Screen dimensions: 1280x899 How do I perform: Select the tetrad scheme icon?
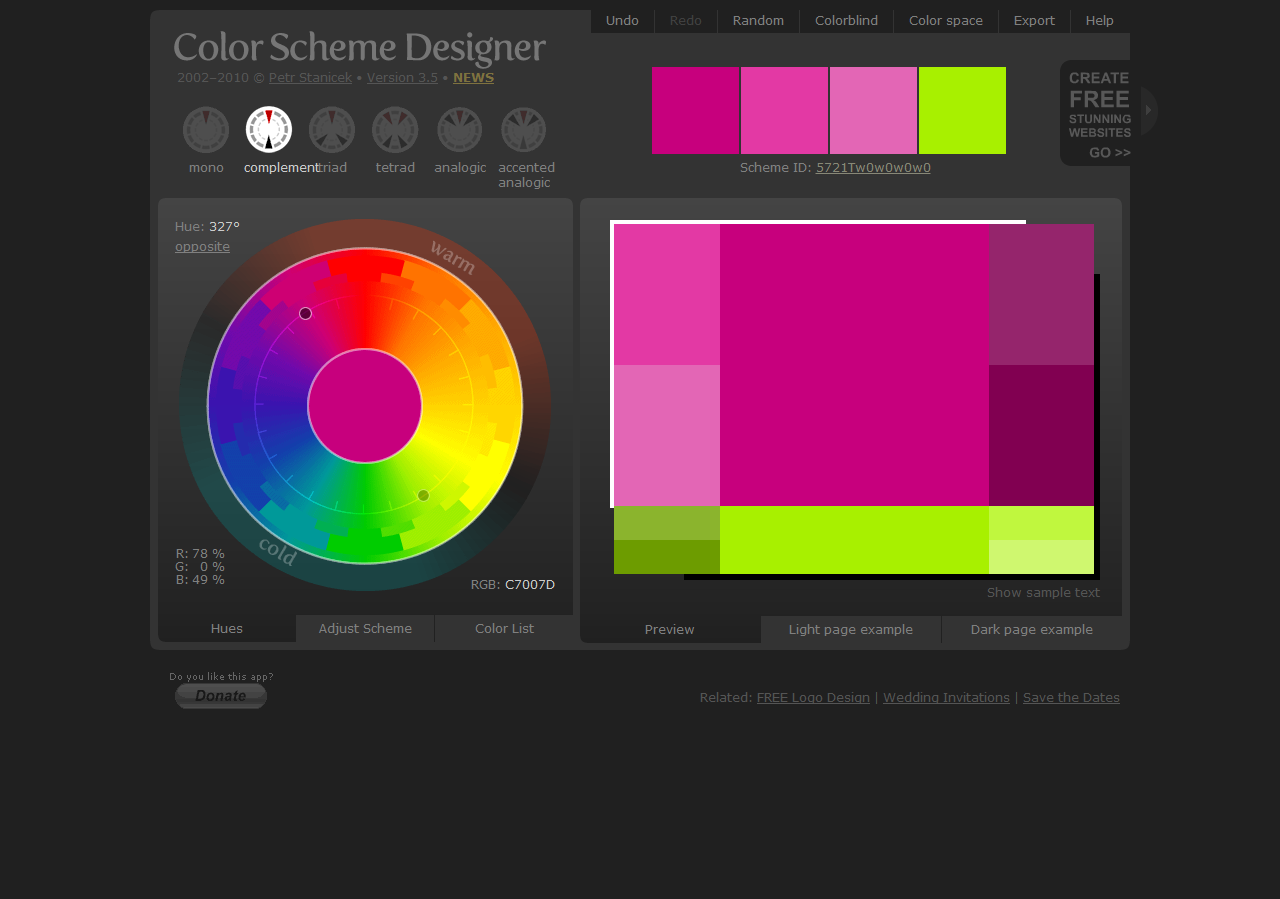pos(394,130)
